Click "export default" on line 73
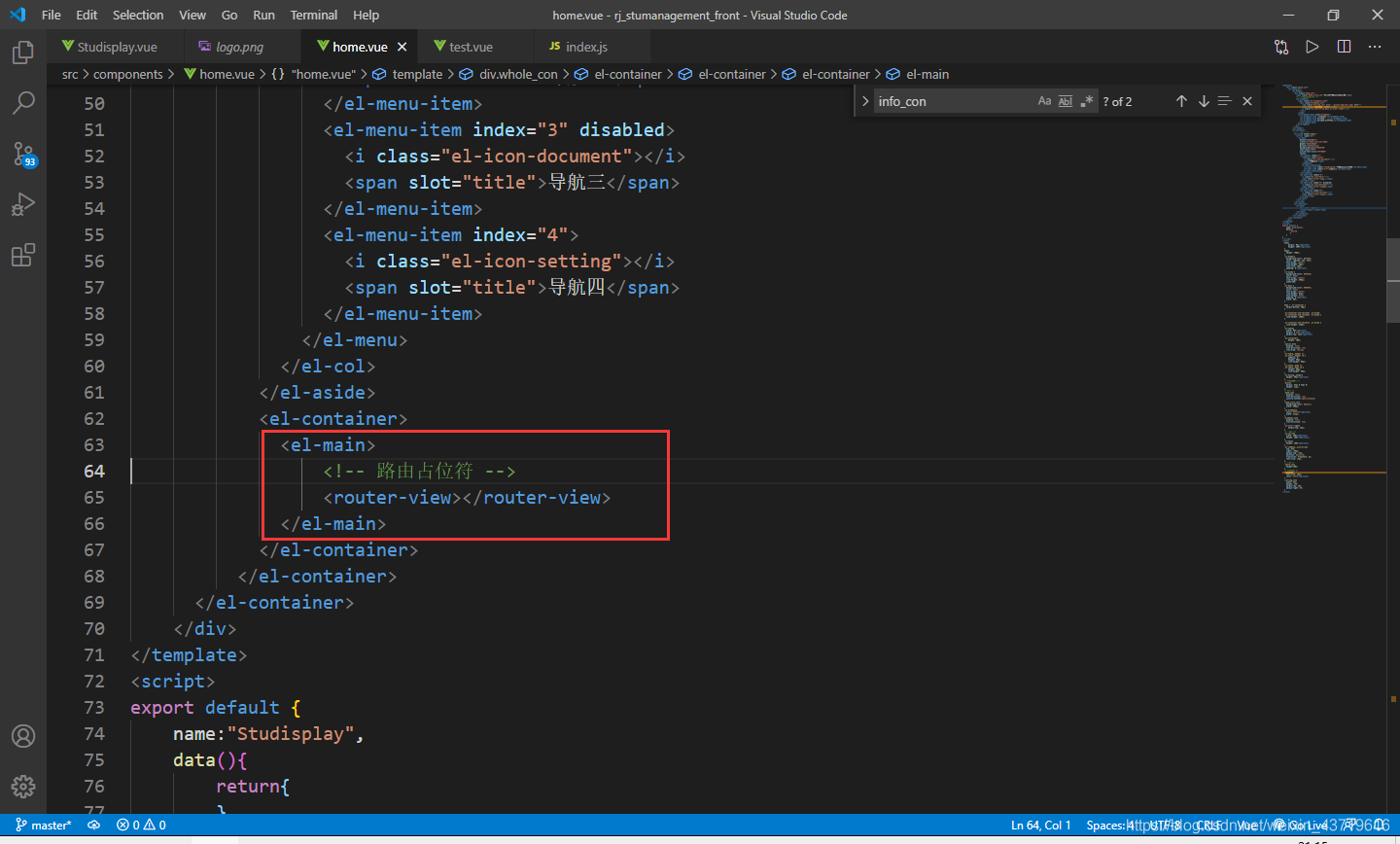1400x844 pixels. pos(205,707)
